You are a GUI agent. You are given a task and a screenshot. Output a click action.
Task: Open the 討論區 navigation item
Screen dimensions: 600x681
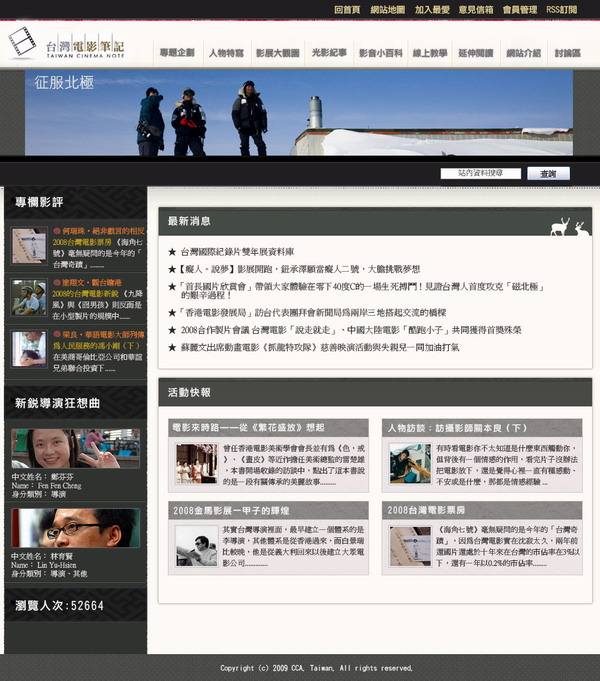point(567,52)
